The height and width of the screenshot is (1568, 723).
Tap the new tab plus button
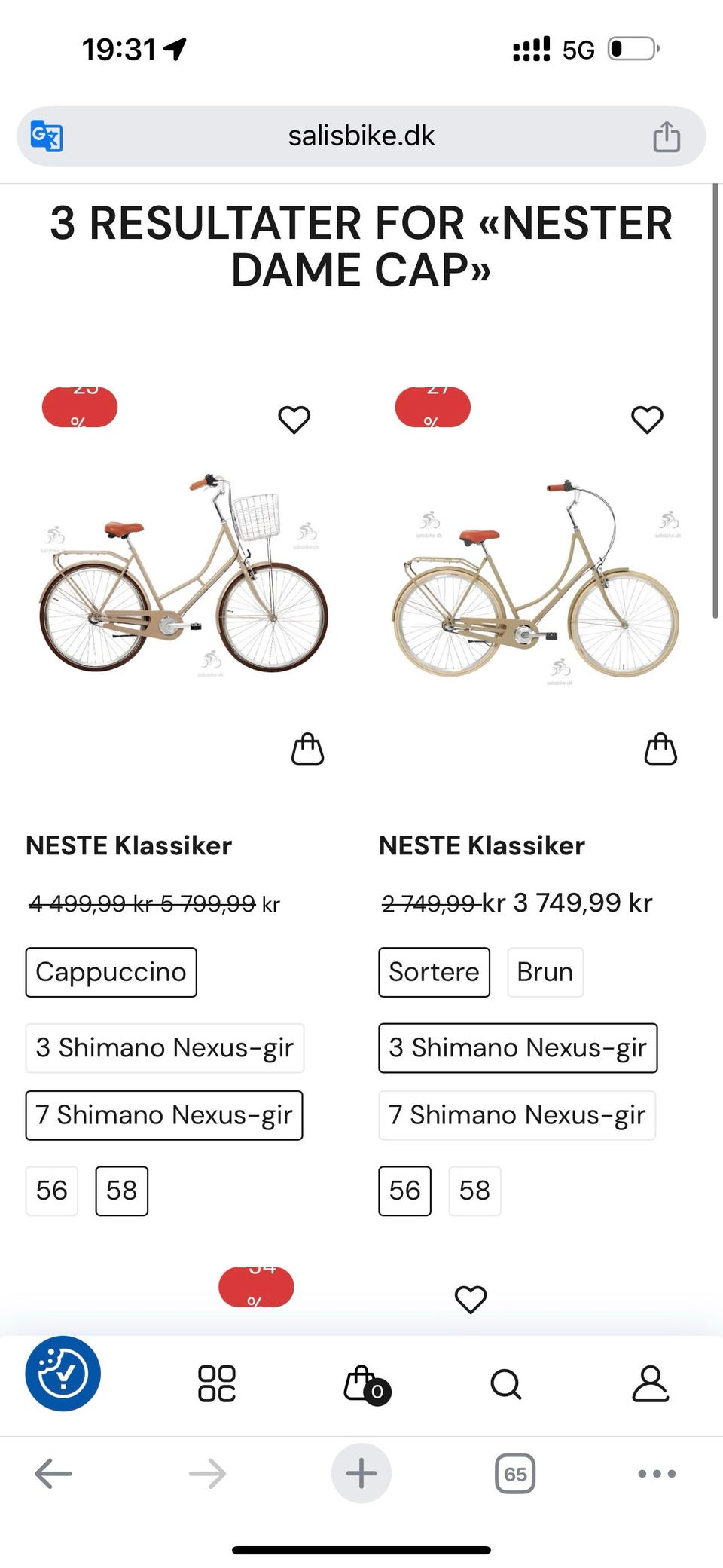pos(361,1473)
